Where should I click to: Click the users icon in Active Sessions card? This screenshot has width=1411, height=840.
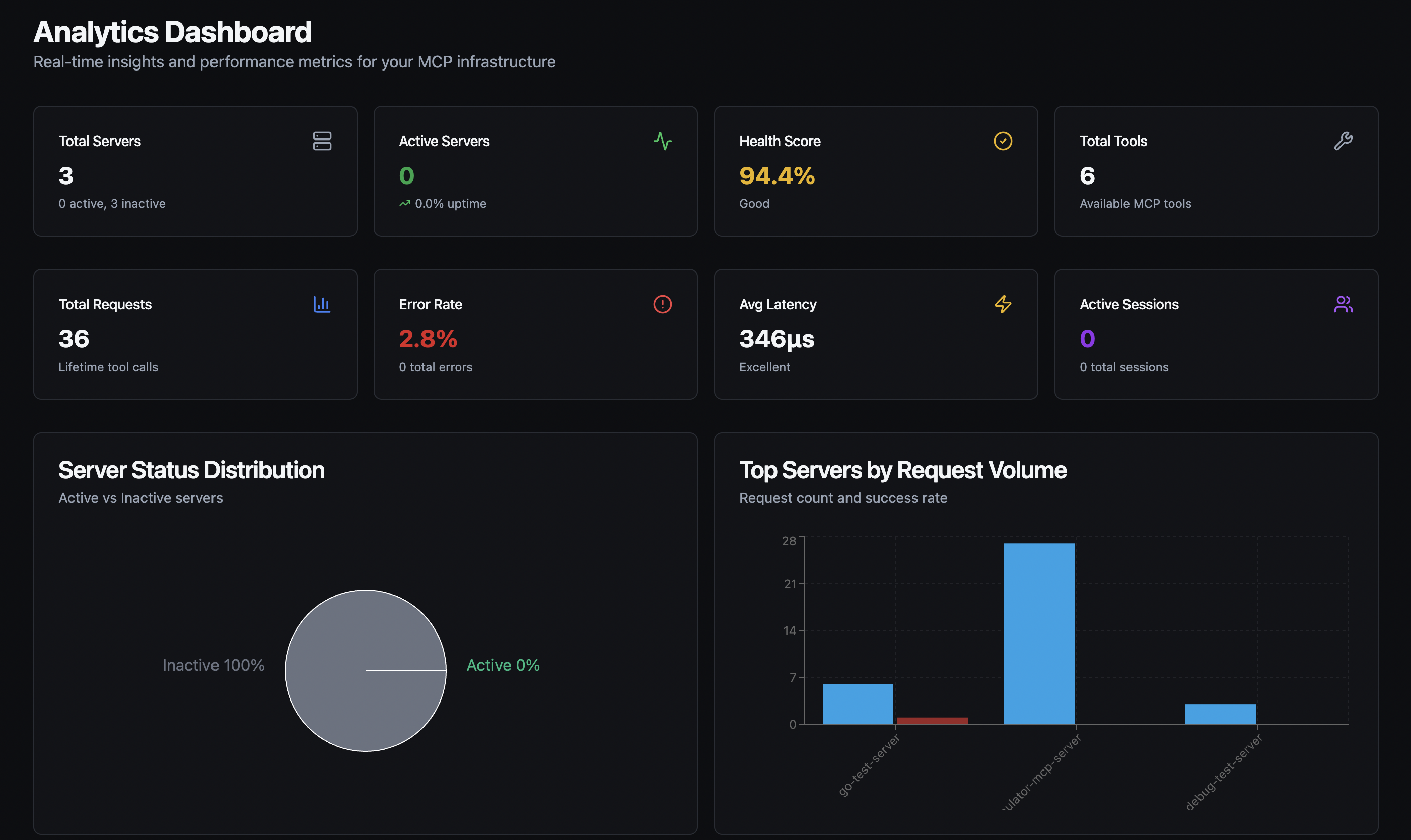tap(1343, 304)
